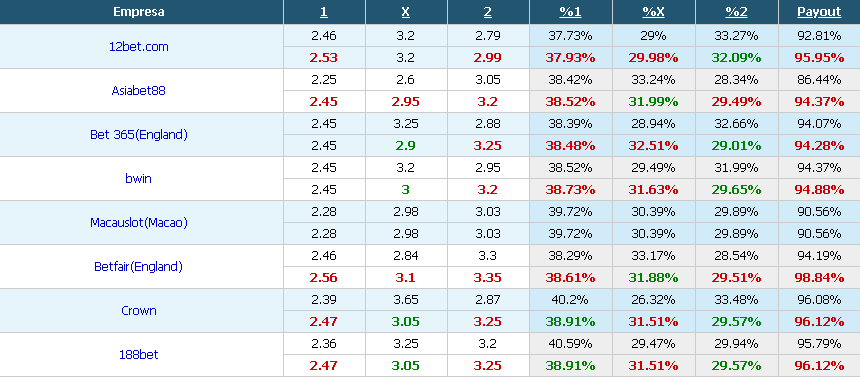860x377 pixels.
Task: Sort by the %X column header
Action: click(653, 12)
